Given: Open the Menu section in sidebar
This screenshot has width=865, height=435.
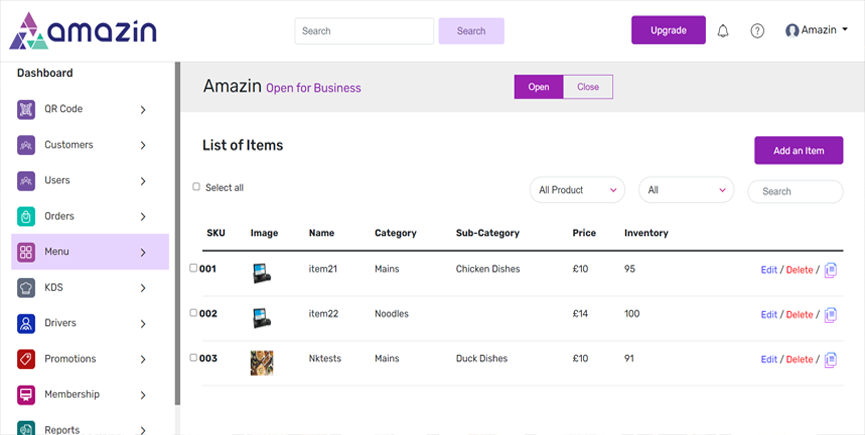Looking at the screenshot, I should [89, 252].
